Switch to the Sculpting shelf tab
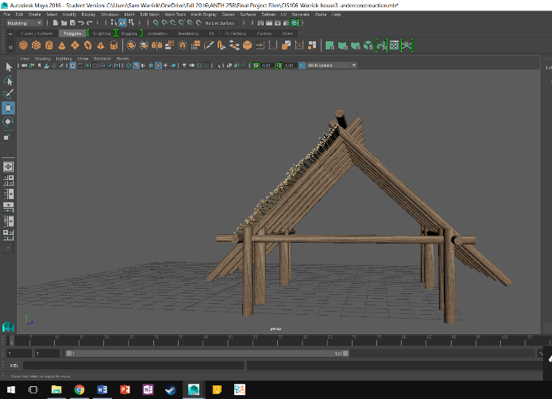The height and width of the screenshot is (399, 552). click(x=102, y=33)
